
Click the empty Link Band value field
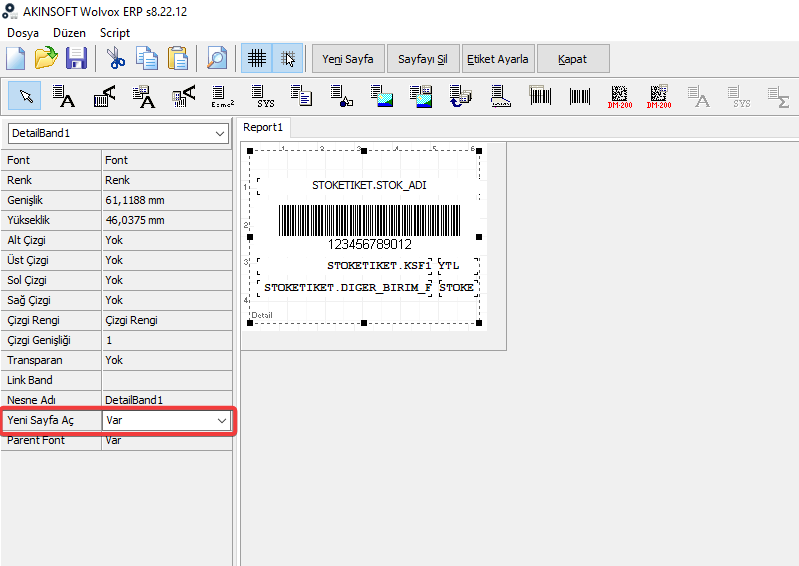click(x=167, y=380)
